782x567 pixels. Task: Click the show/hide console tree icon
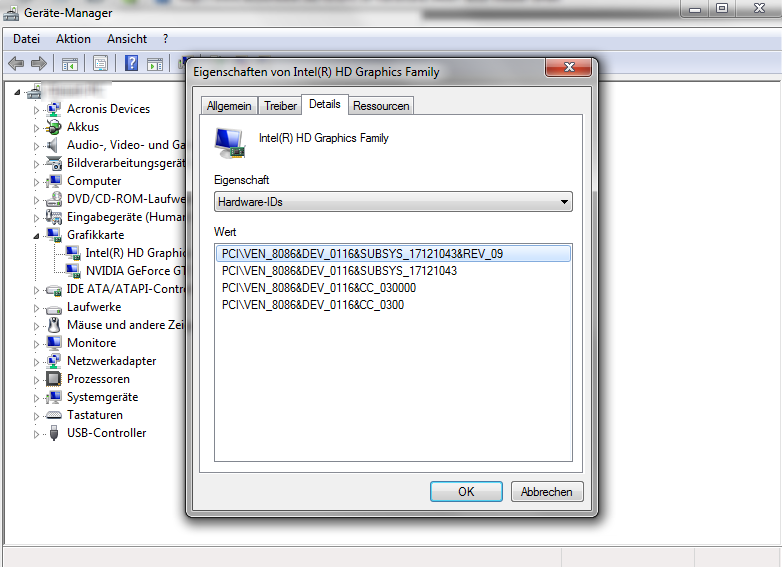pyautogui.click(x=70, y=64)
